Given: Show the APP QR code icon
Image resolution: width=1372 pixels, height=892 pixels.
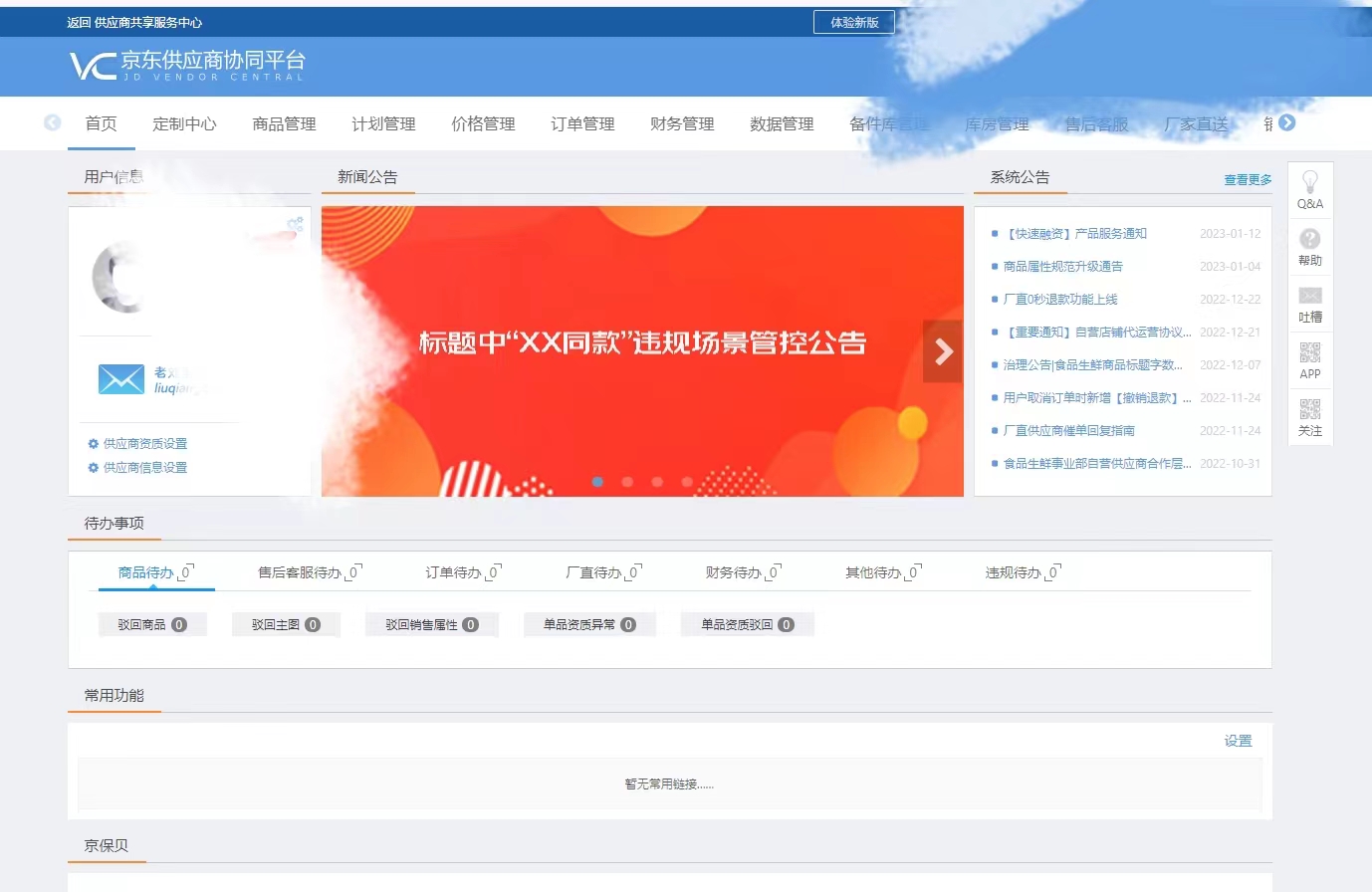Looking at the screenshot, I should (x=1309, y=360).
